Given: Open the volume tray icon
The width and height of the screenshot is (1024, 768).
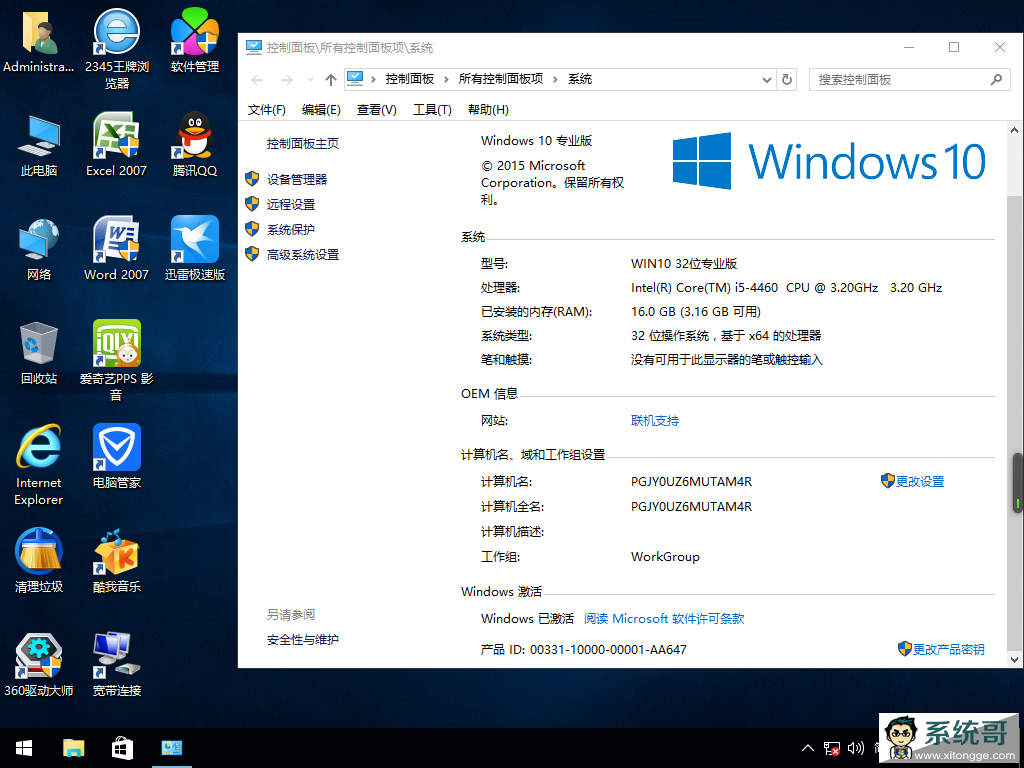Looking at the screenshot, I should 856,748.
